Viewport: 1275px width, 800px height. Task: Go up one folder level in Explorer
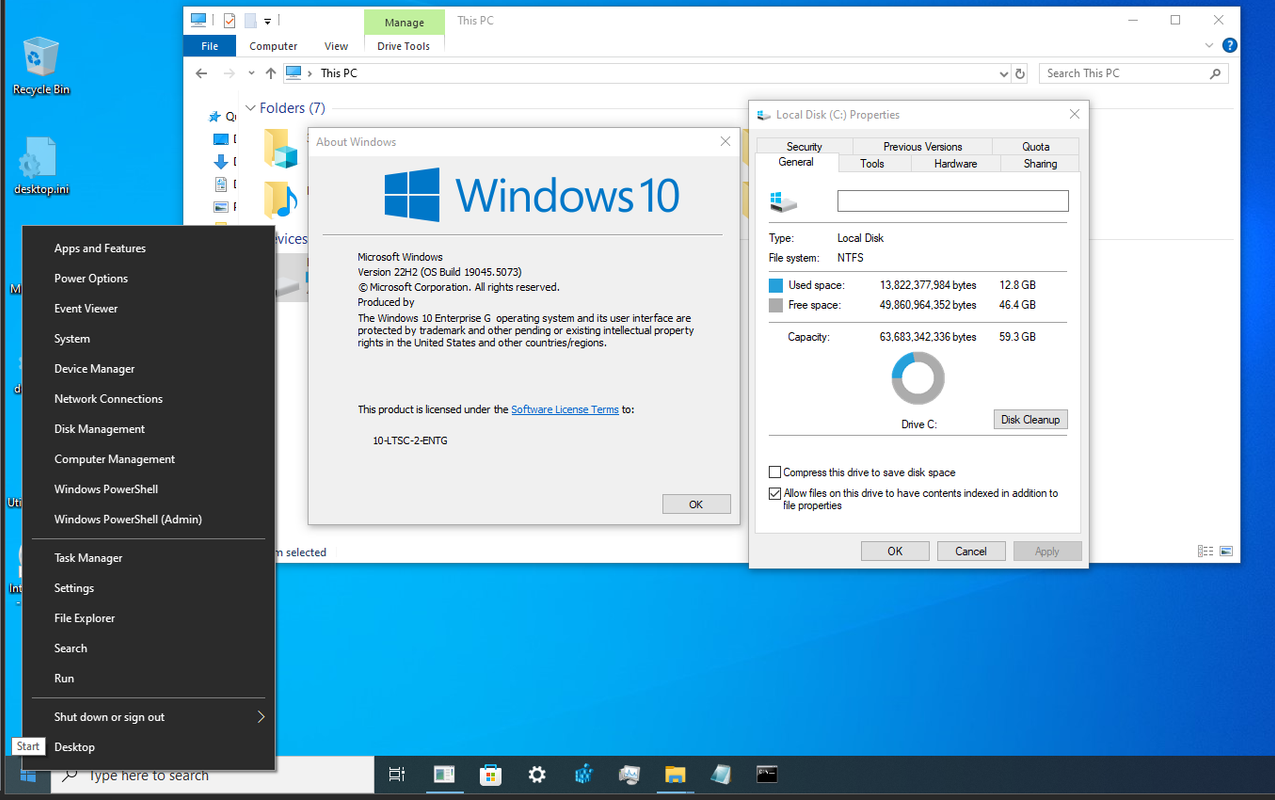click(x=271, y=73)
